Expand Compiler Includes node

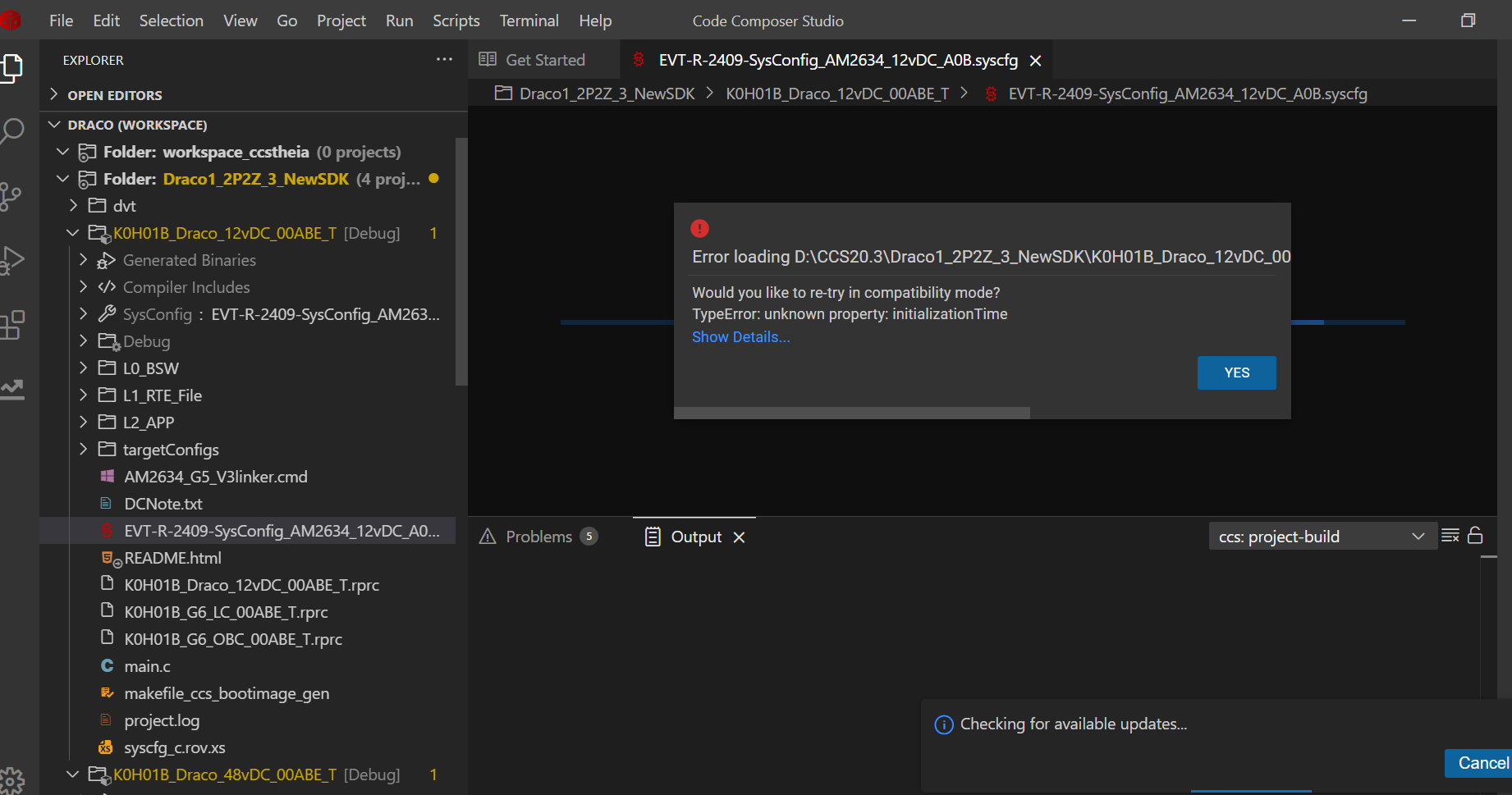point(83,287)
